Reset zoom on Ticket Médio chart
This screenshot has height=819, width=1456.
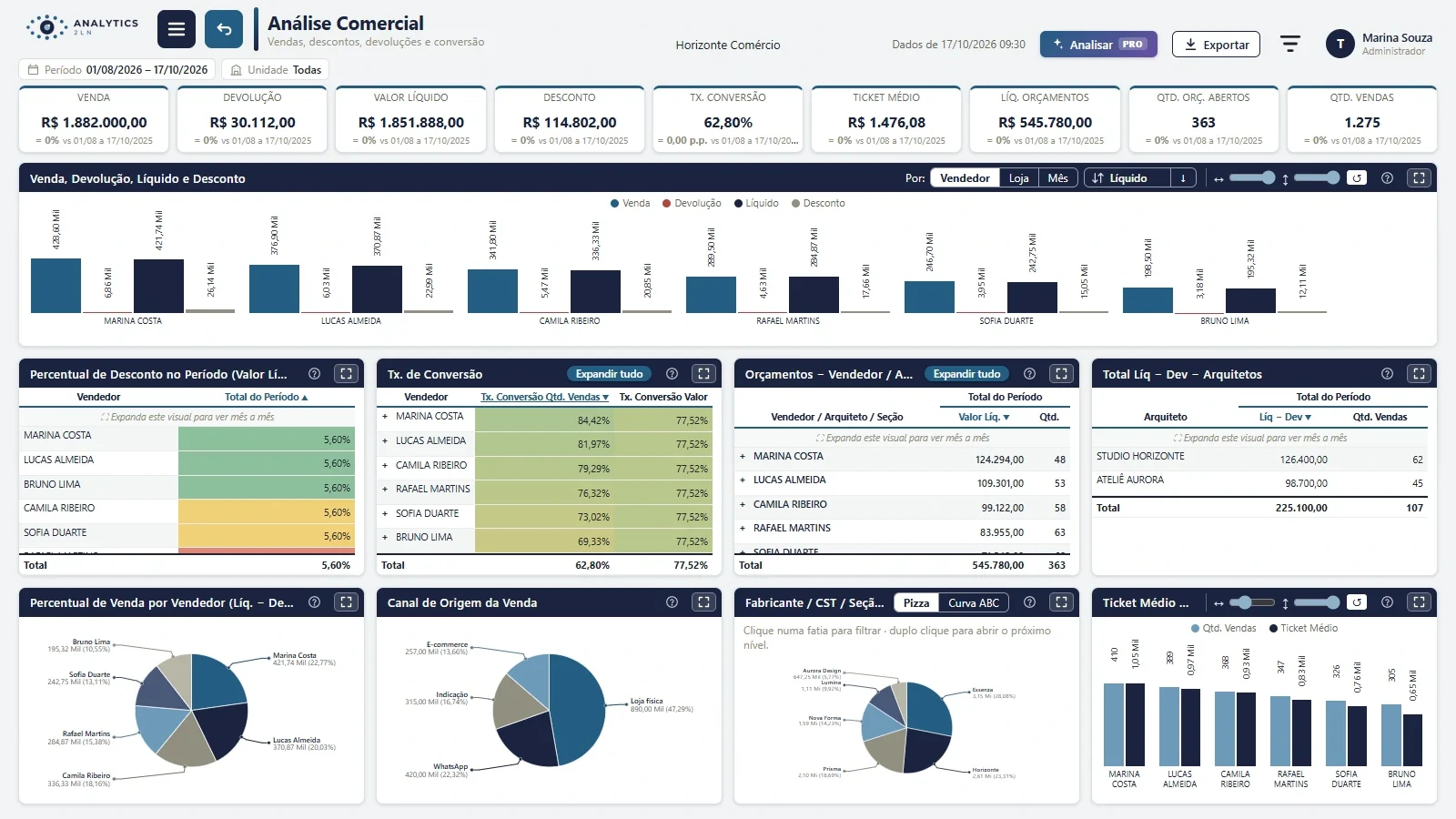[x=1357, y=602]
